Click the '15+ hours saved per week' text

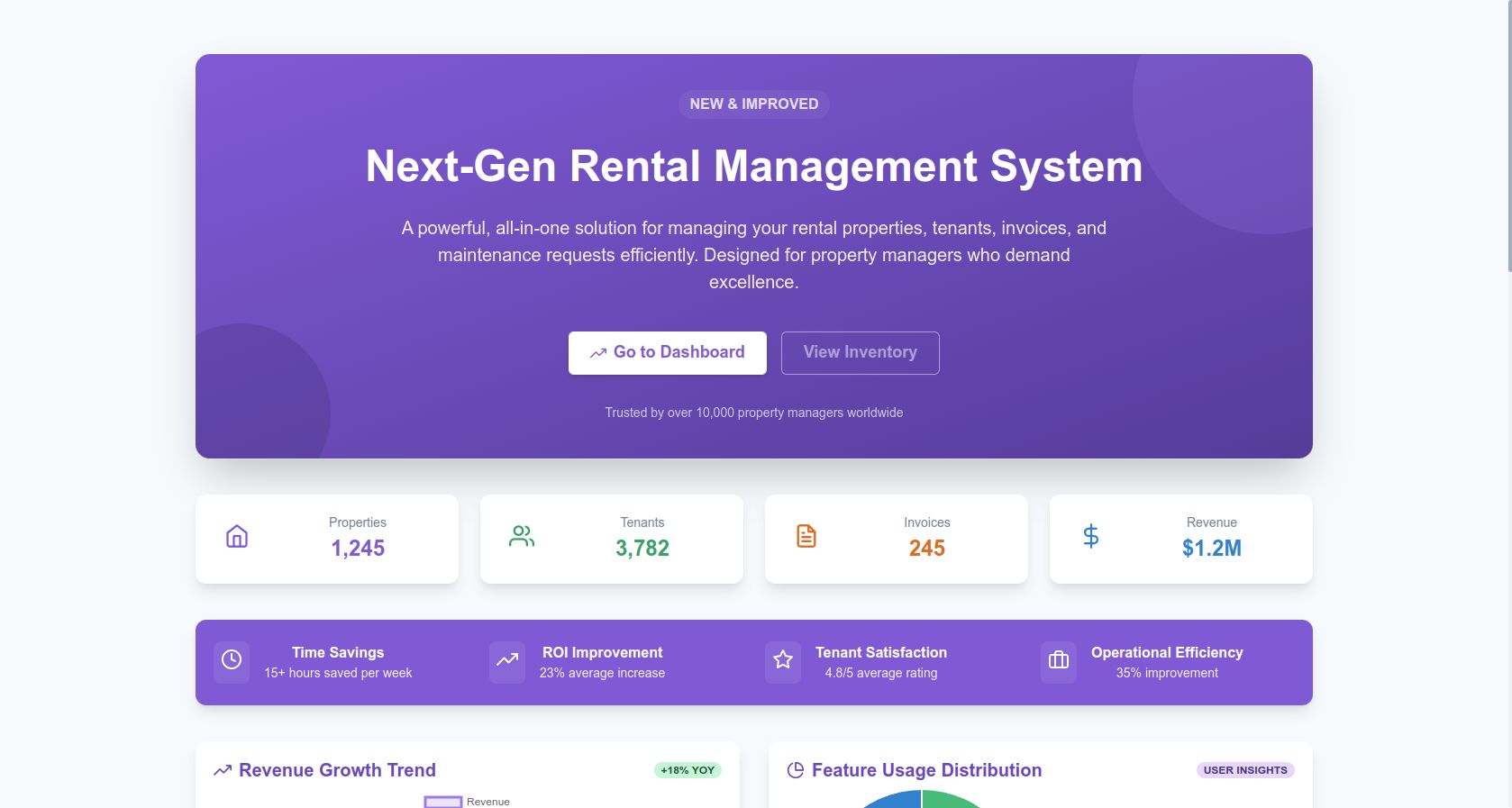(338, 673)
